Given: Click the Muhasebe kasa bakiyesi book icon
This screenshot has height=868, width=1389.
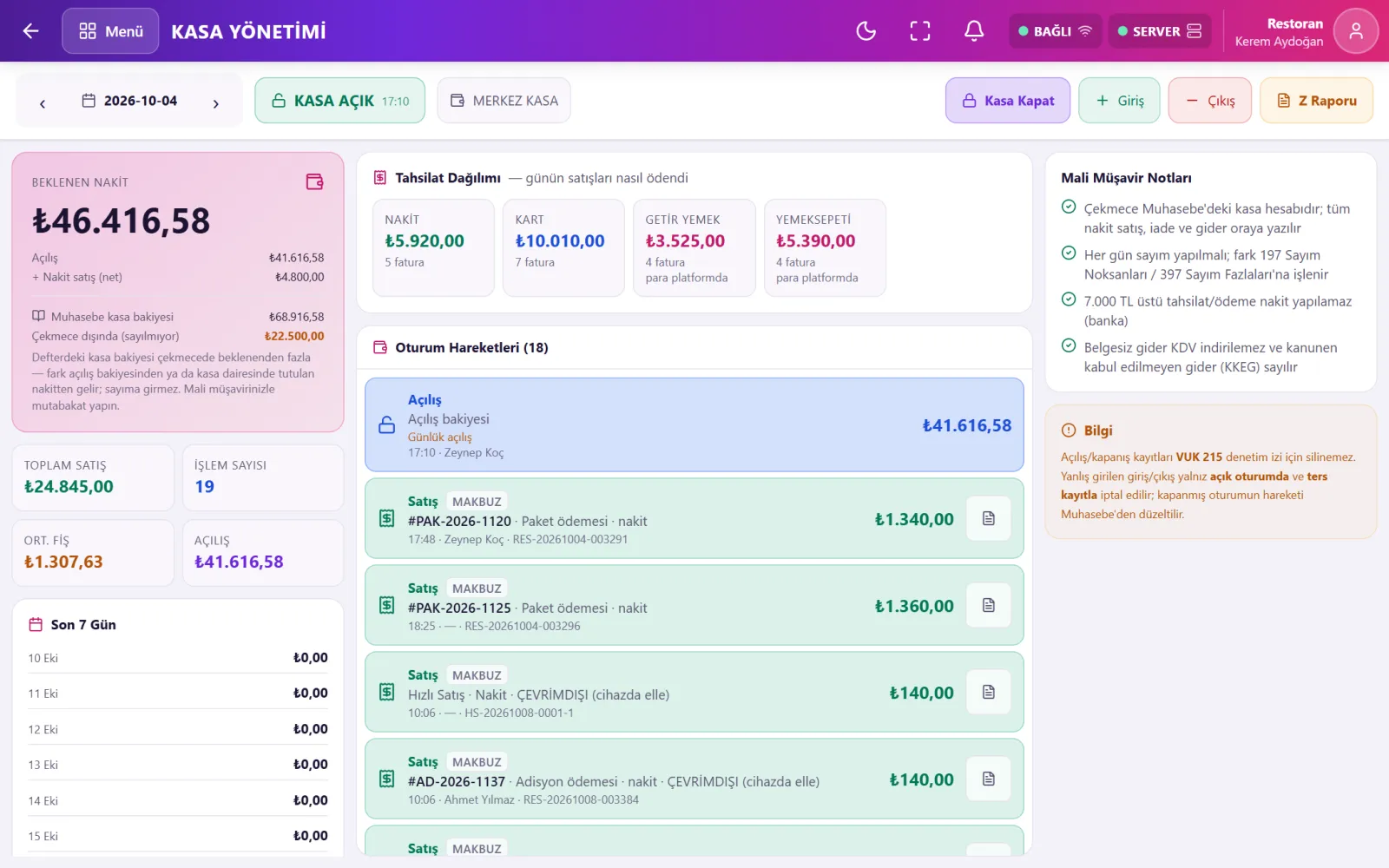Looking at the screenshot, I should tap(38, 316).
